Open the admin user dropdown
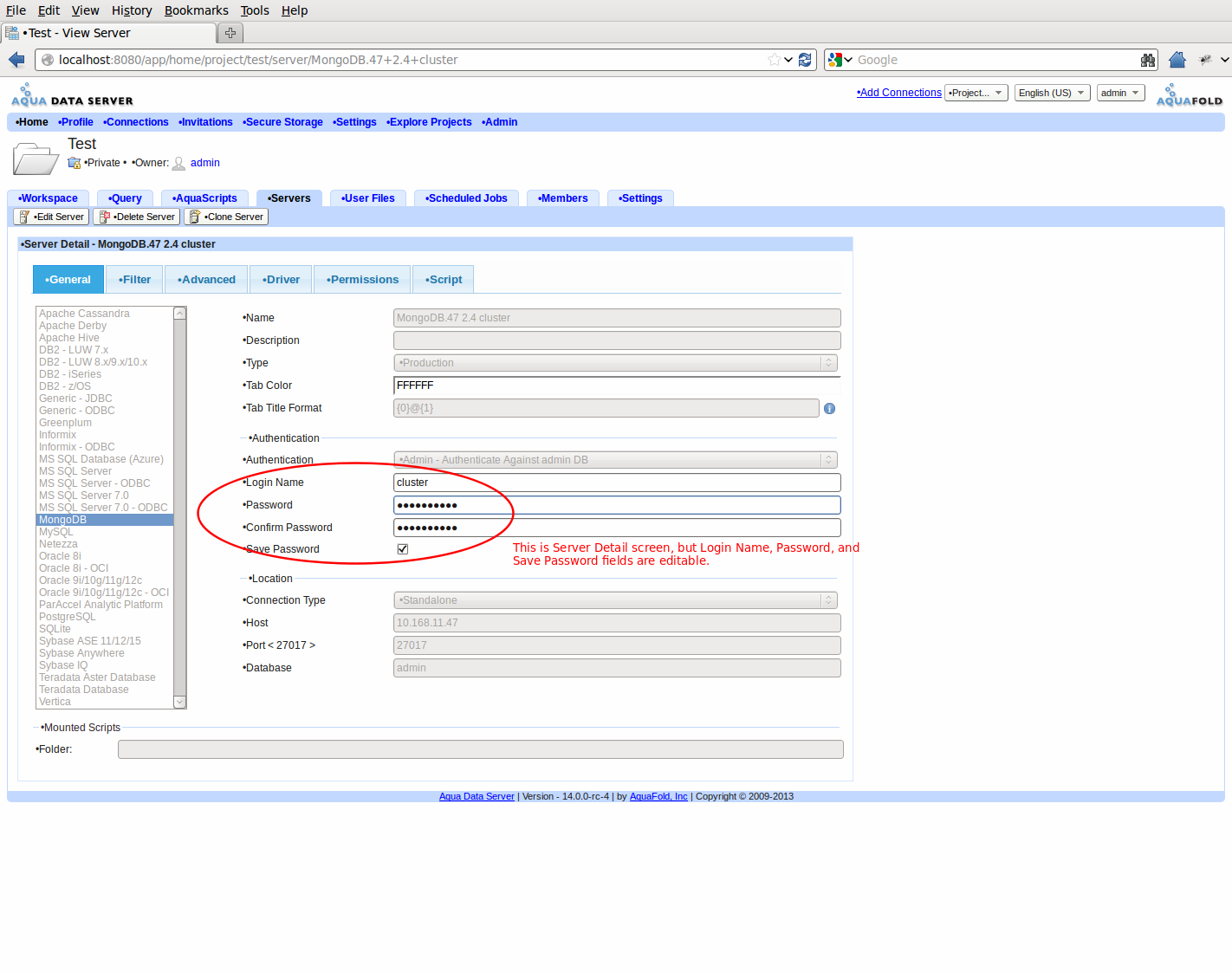1232x972 pixels. tap(1121, 93)
